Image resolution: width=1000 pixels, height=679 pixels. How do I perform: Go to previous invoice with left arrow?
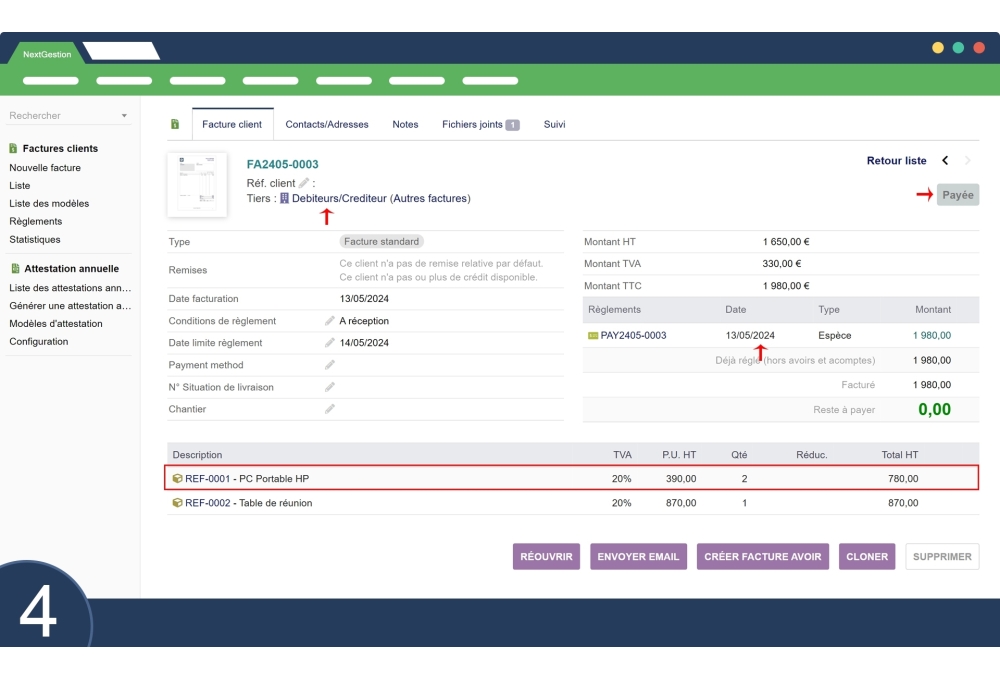pos(945,161)
